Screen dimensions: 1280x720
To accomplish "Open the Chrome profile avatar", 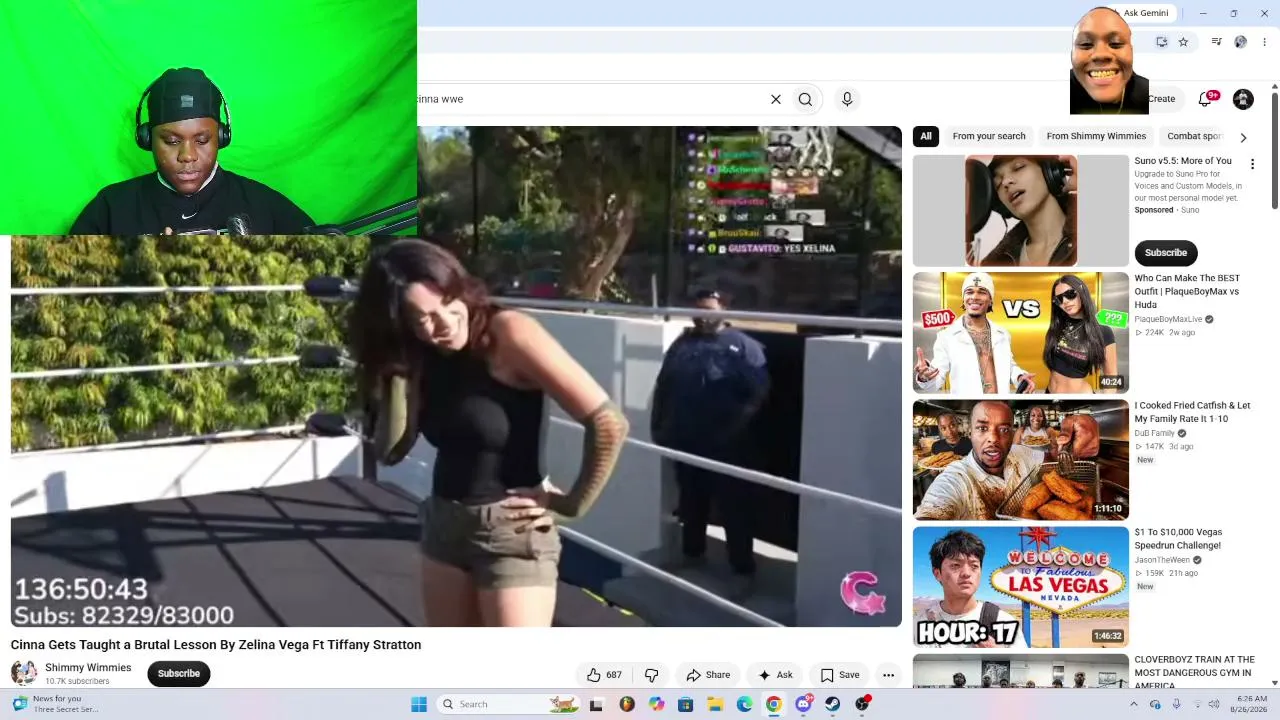I will [1240, 42].
